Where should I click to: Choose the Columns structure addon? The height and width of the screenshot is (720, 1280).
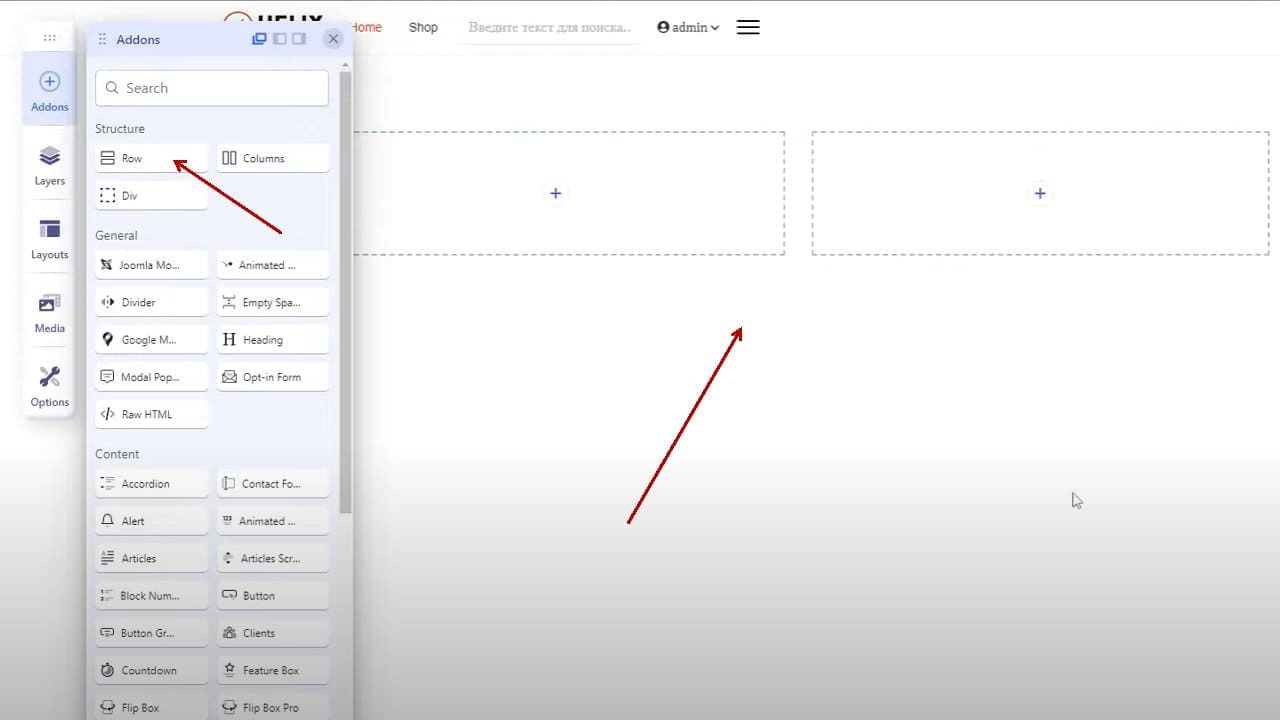[x=272, y=158]
